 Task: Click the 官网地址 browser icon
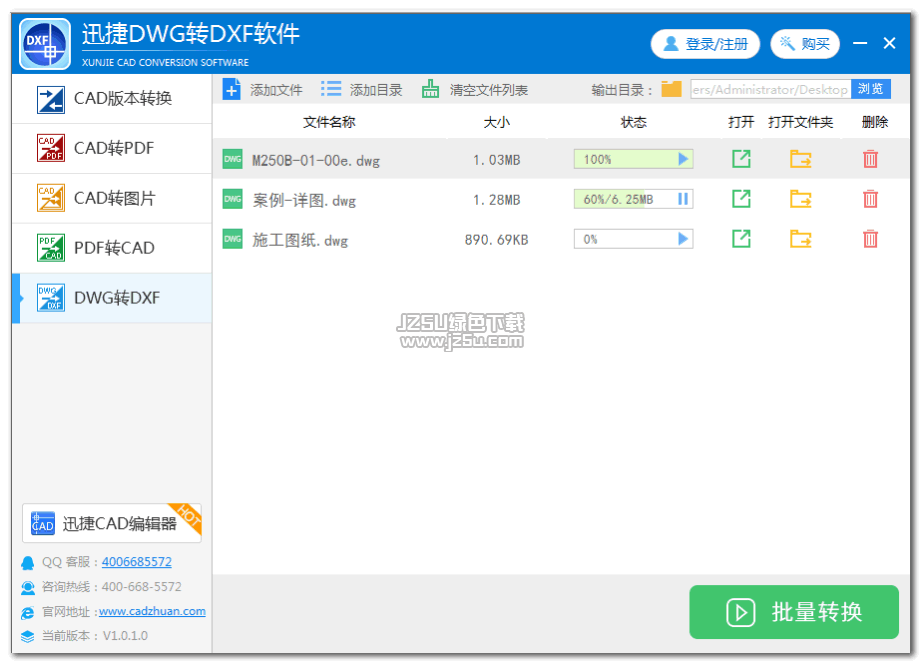pos(28,613)
